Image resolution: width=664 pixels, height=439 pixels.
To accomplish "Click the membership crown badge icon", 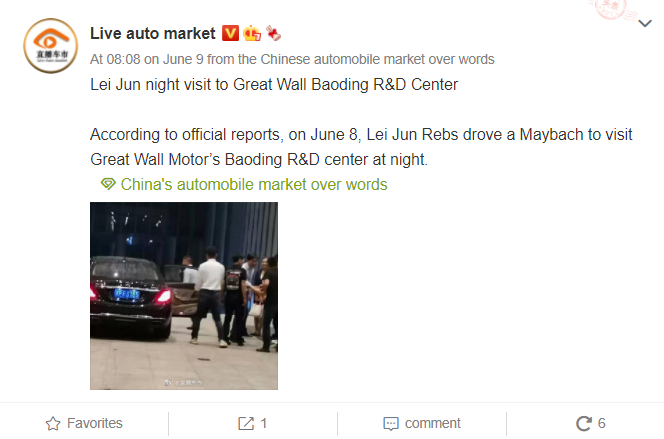I will (x=251, y=34).
